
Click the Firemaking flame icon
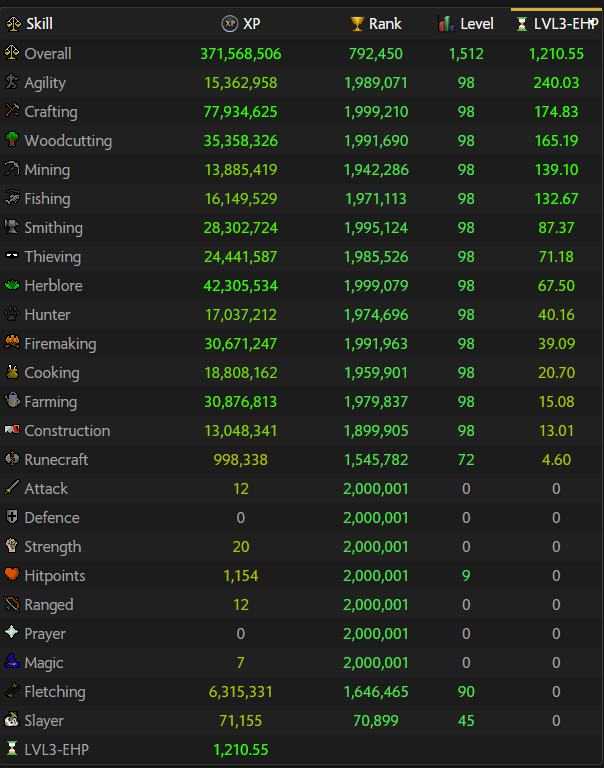tap(12, 342)
